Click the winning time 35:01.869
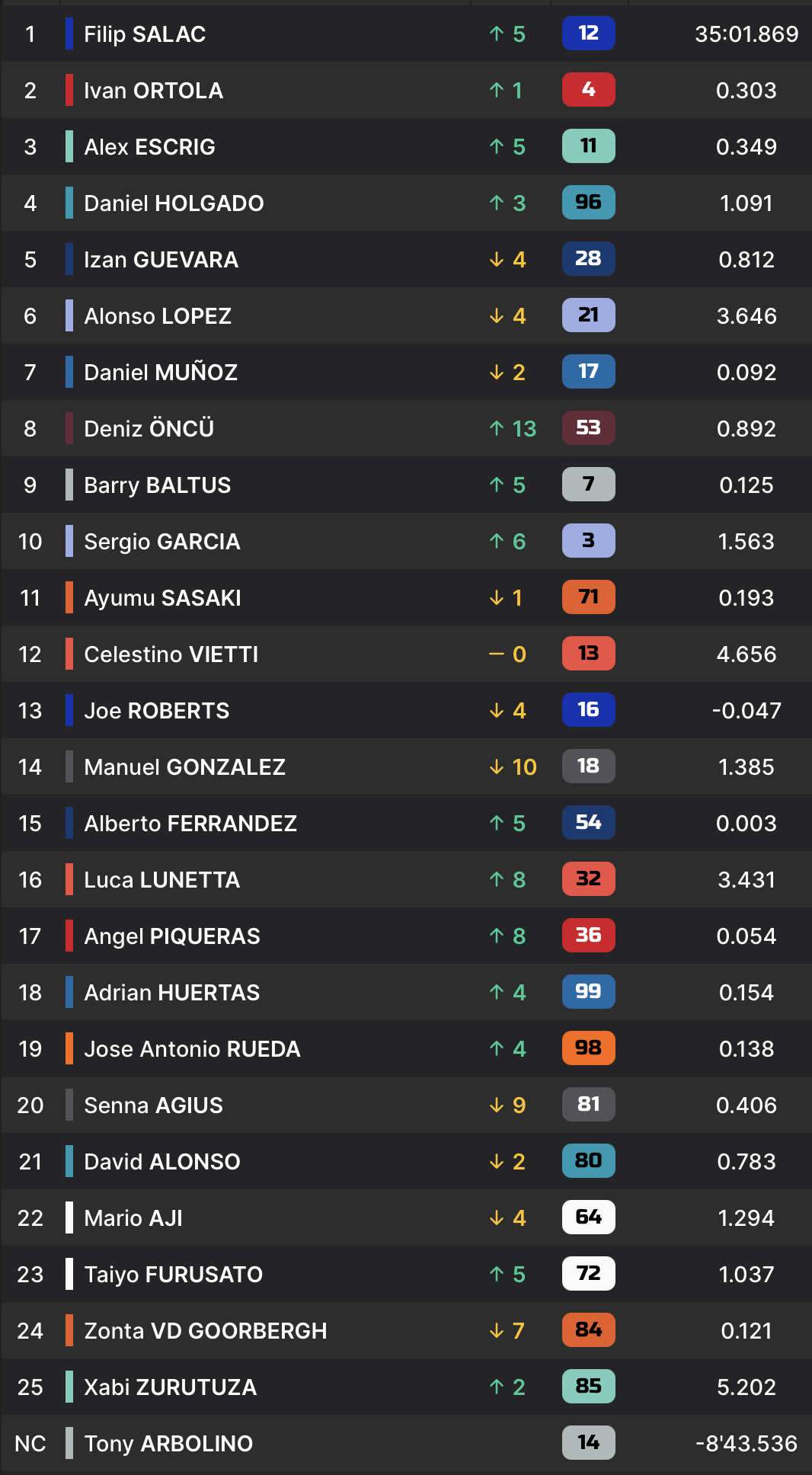This screenshot has height=1475, width=812. click(x=746, y=34)
